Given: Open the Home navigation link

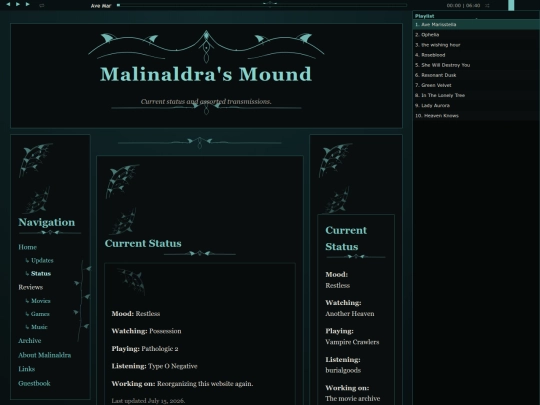Looking at the screenshot, I should [x=28, y=247].
